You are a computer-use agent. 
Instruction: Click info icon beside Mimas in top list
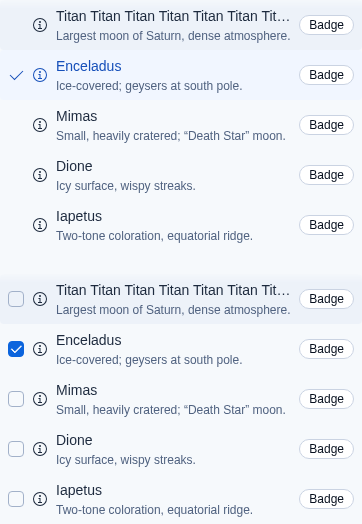point(40,125)
